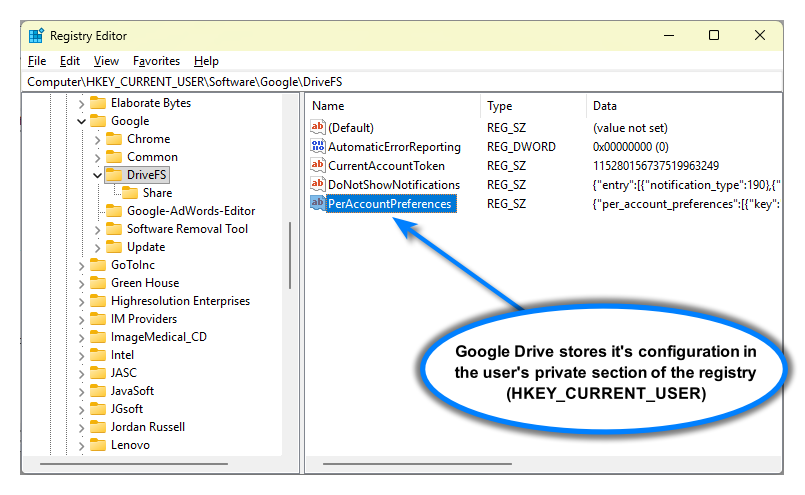Click the tree pane vertical scrollbar
This screenshot has width=805, height=495.
[x=290, y=280]
